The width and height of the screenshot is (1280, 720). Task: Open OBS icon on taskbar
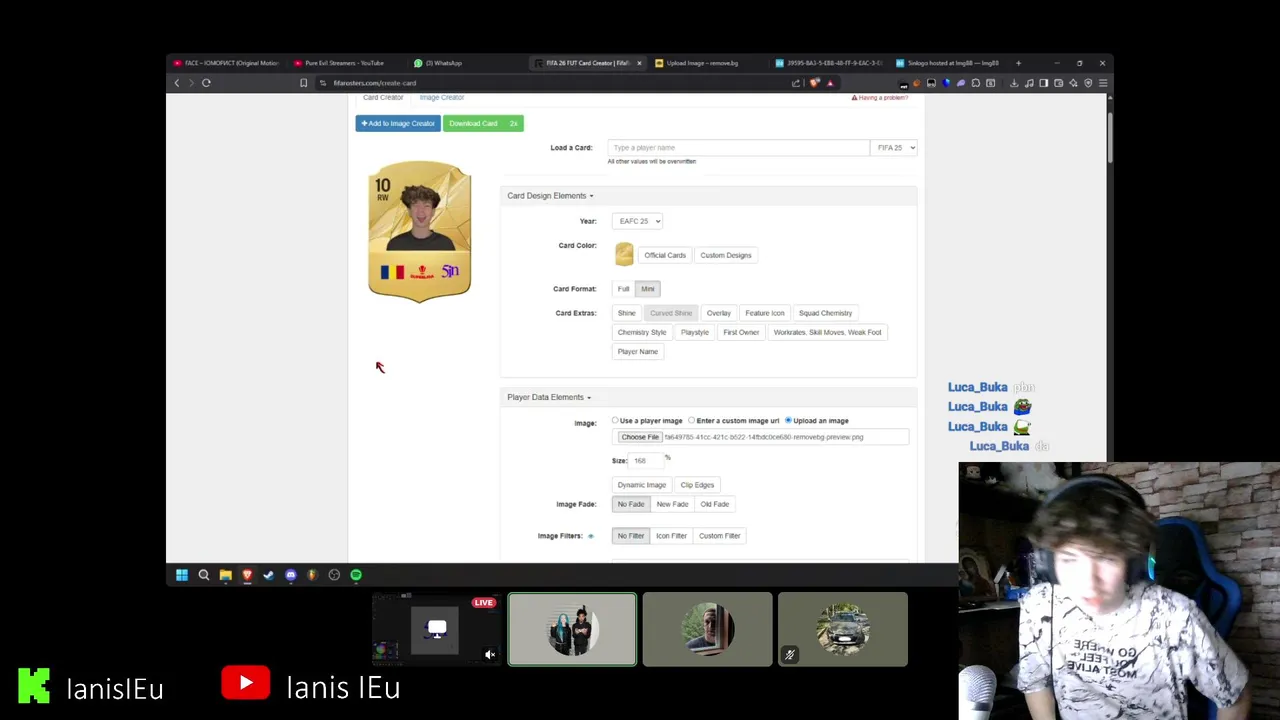click(x=334, y=575)
